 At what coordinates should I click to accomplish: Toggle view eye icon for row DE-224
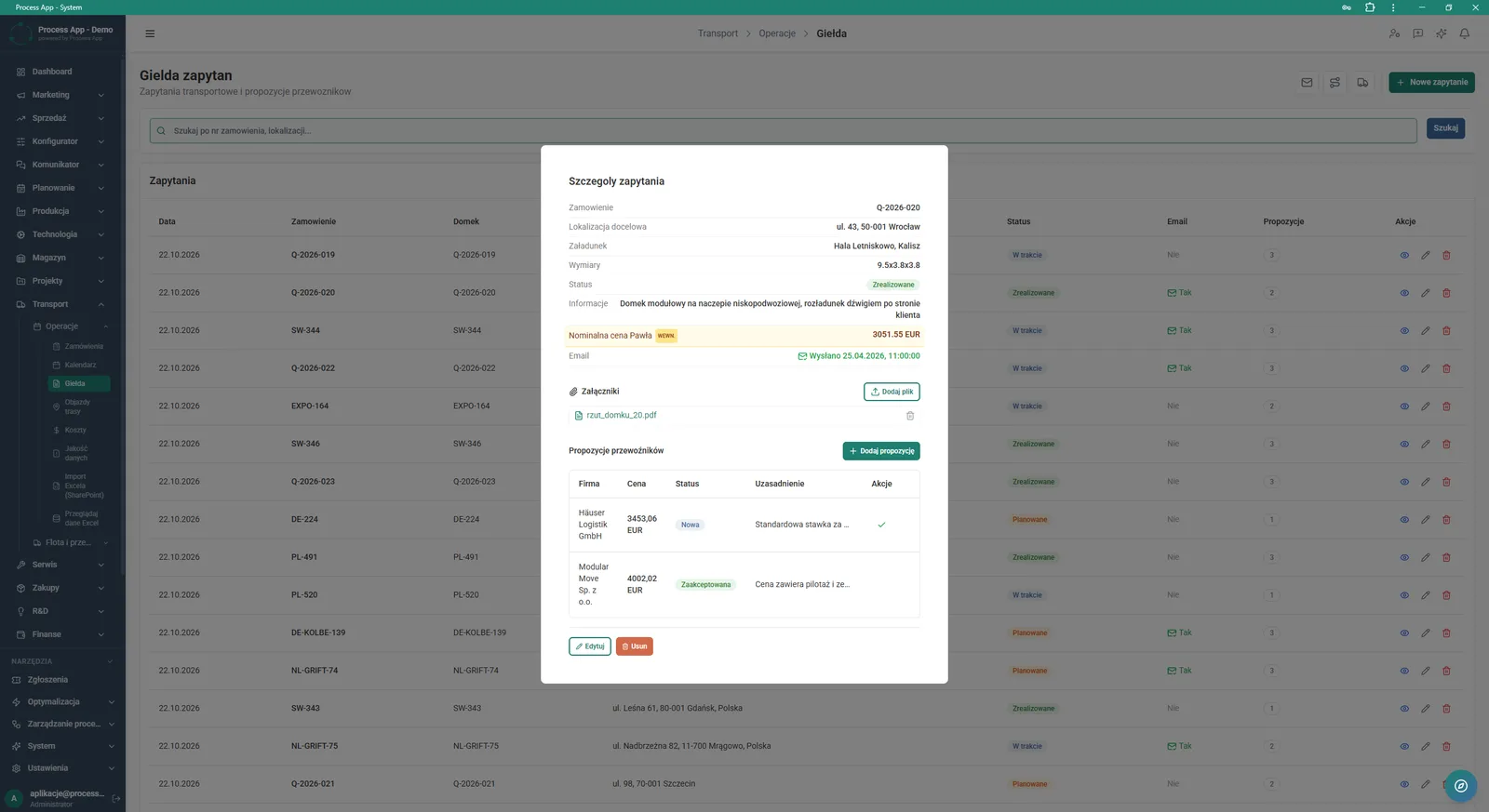point(1404,520)
